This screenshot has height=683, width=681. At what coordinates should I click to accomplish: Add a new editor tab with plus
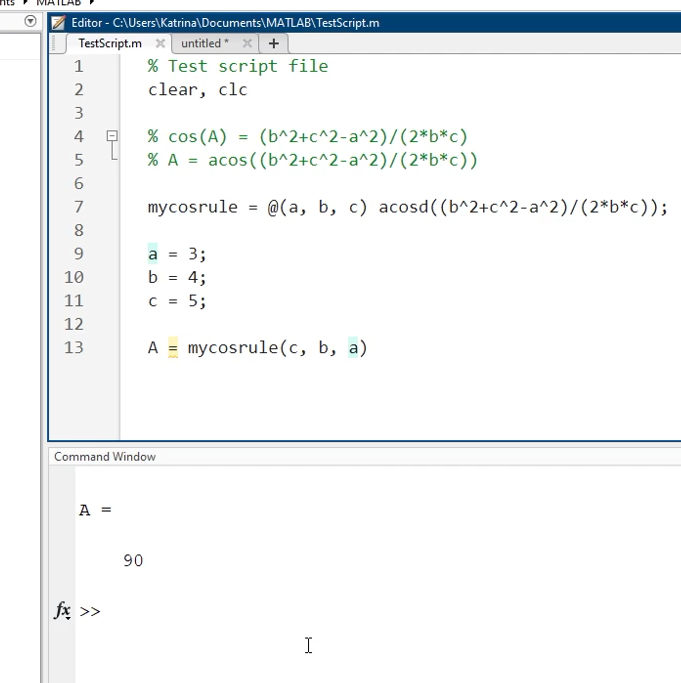[x=274, y=44]
